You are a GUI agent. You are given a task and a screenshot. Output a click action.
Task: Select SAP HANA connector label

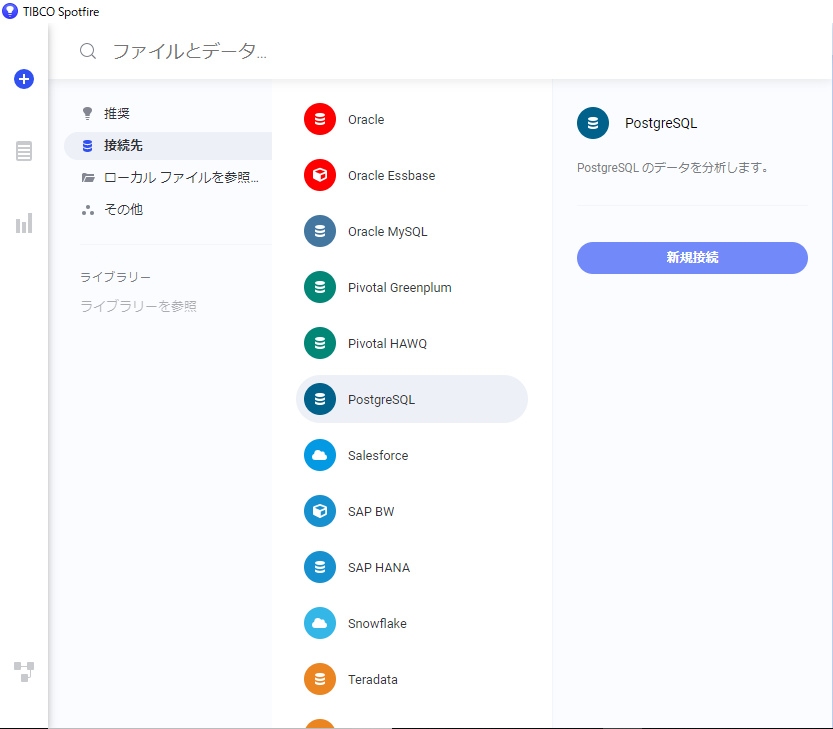tap(379, 567)
